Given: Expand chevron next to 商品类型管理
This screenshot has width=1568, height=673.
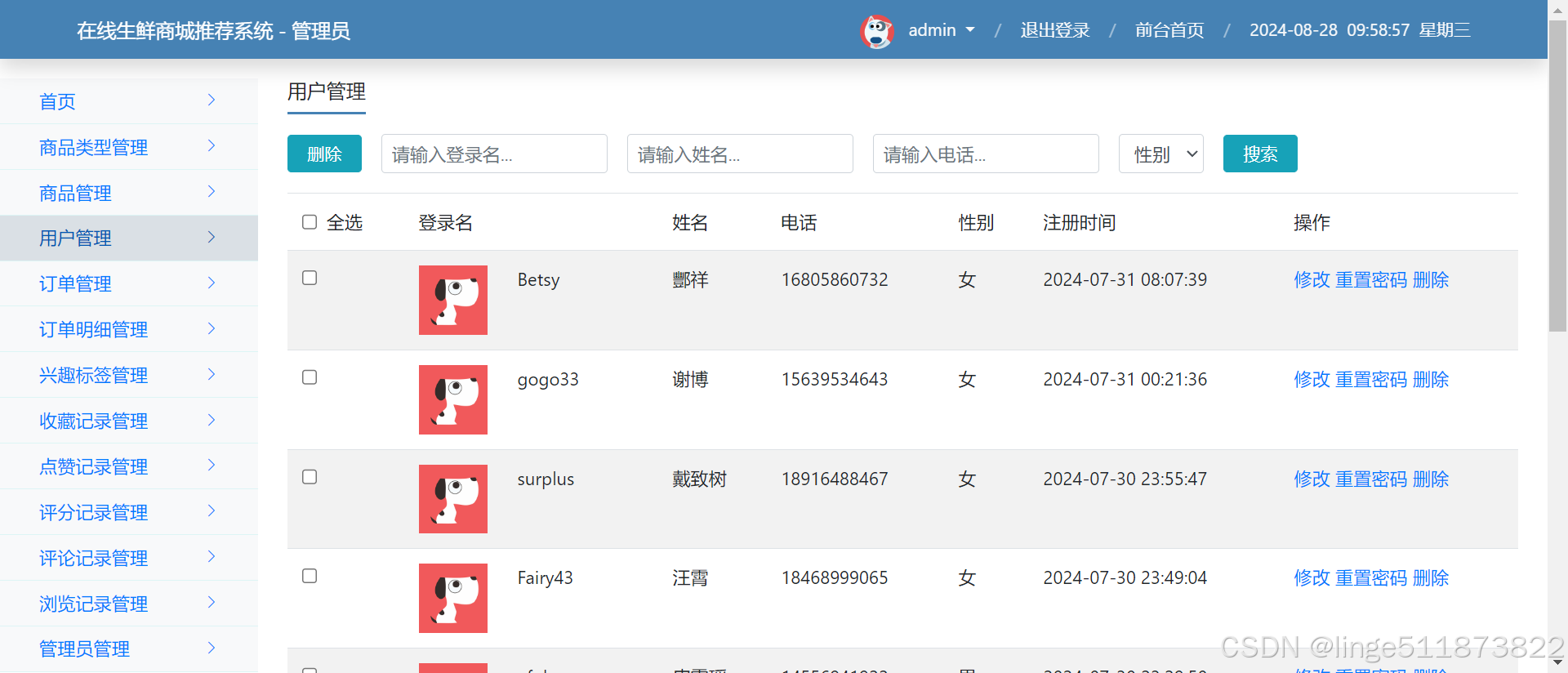Looking at the screenshot, I should (x=212, y=145).
